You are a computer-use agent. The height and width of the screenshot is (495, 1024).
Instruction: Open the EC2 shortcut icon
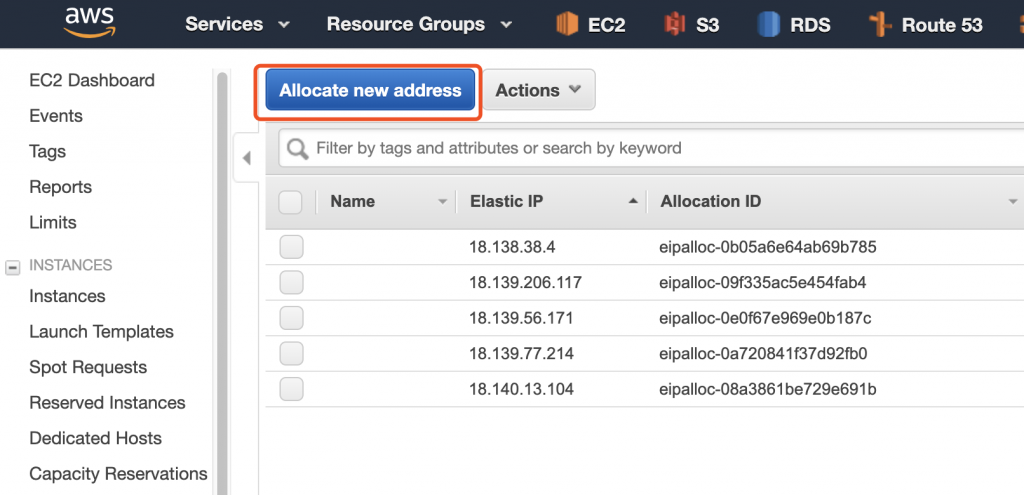(567, 25)
